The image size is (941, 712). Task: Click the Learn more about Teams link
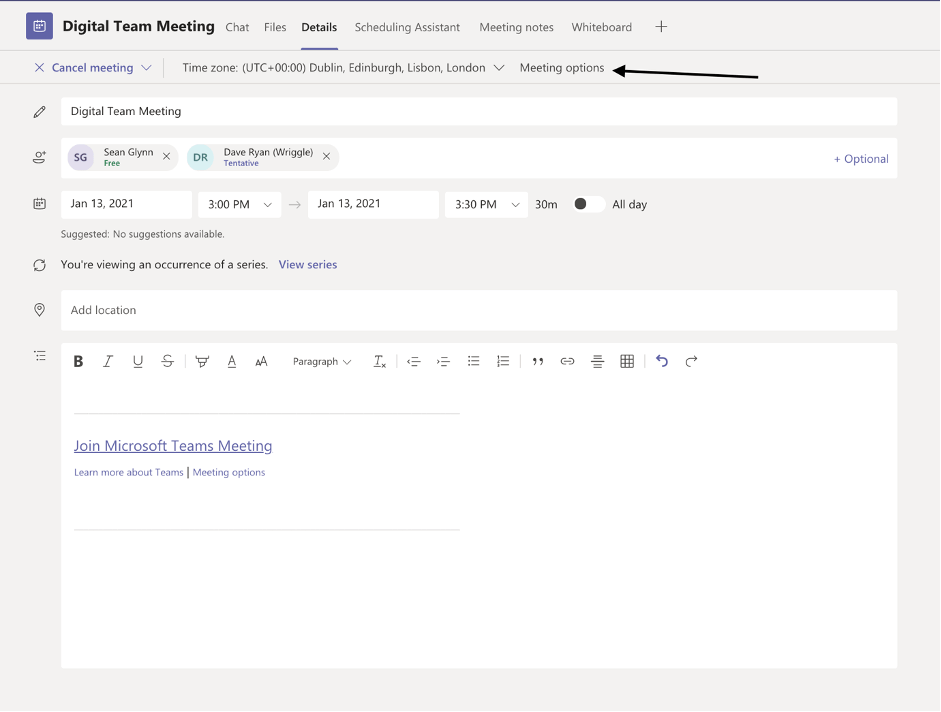pos(128,472)
